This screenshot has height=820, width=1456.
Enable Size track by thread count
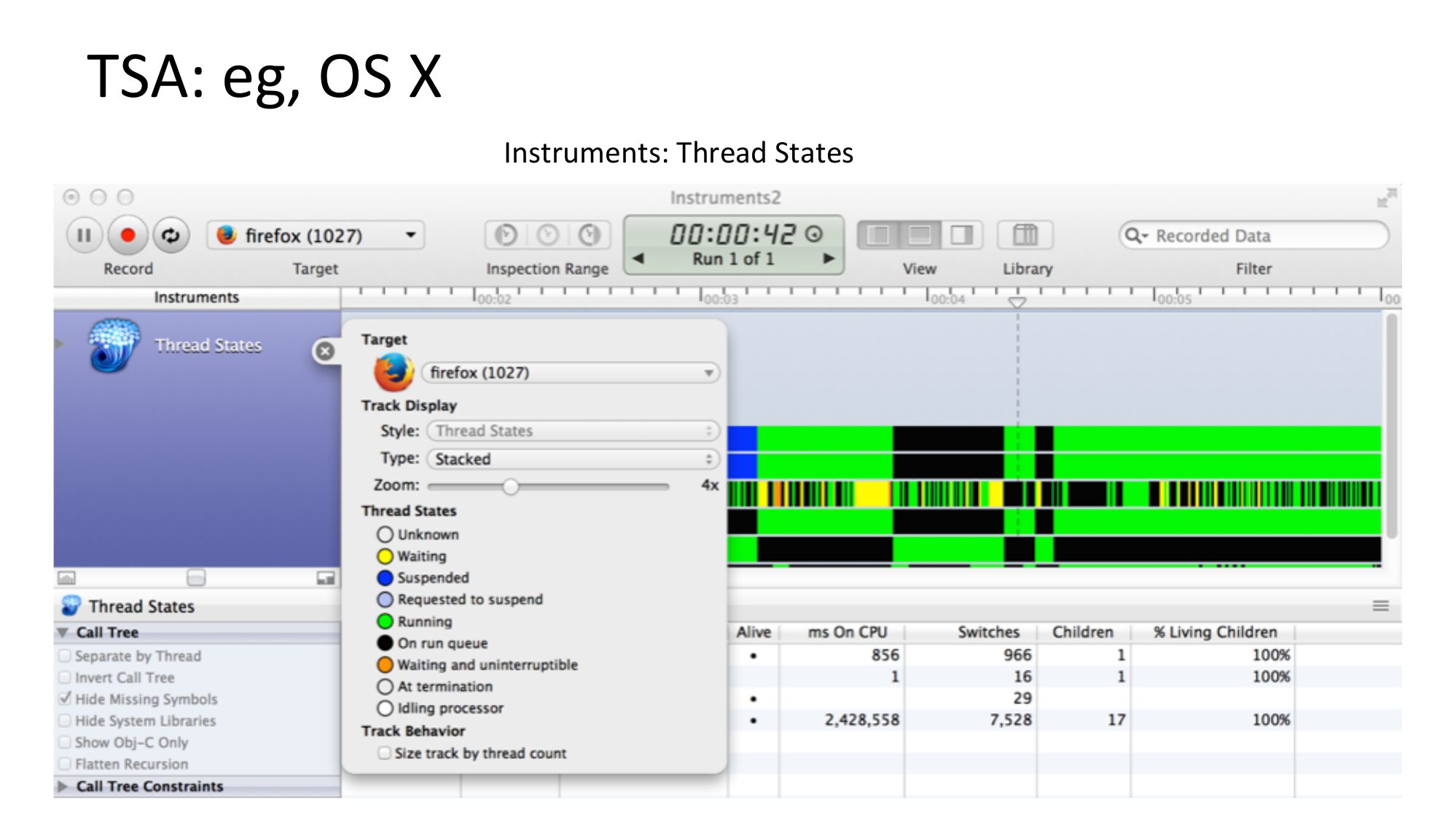[384, 753]
